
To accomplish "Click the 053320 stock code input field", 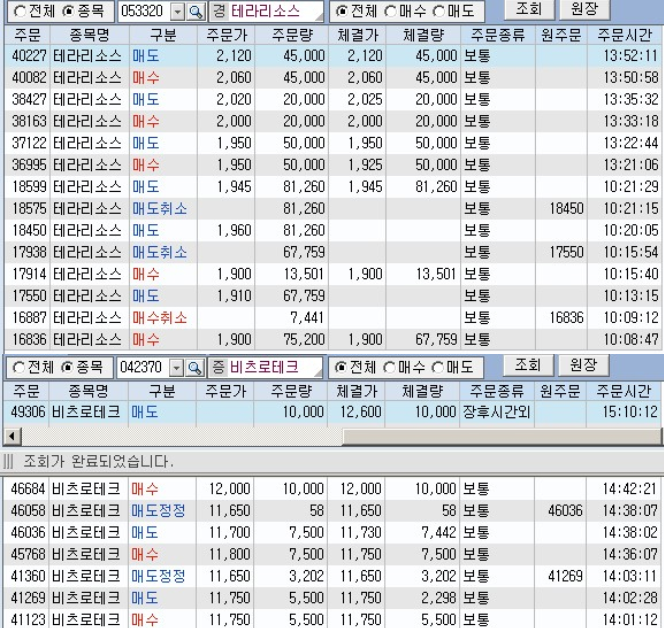I will click(x=144, y=11).
